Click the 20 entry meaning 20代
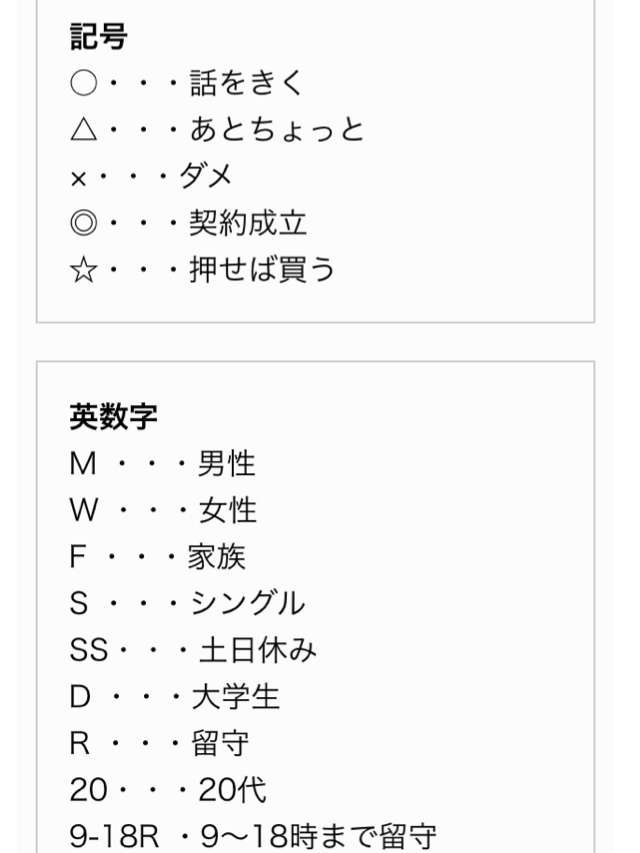 coord(168,790)
